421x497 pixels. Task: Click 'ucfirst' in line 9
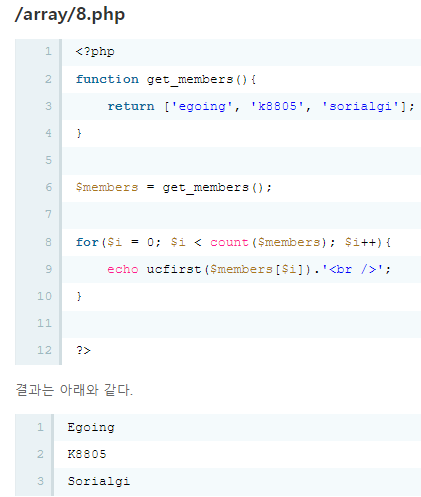point(174,269)
